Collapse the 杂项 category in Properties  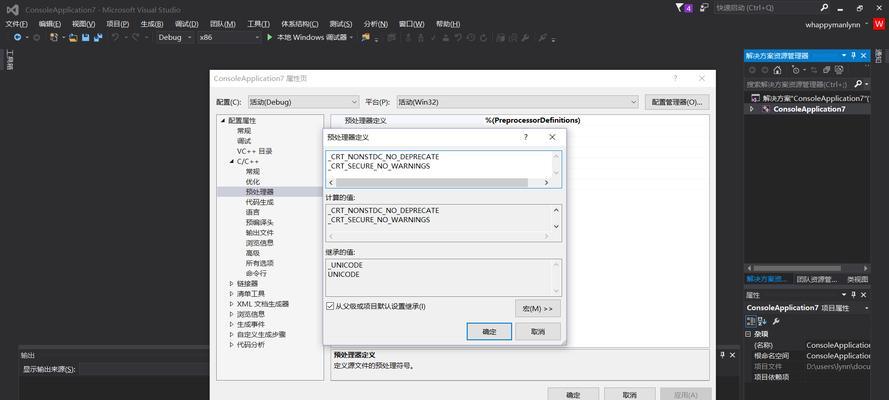[x=748, y=334]
